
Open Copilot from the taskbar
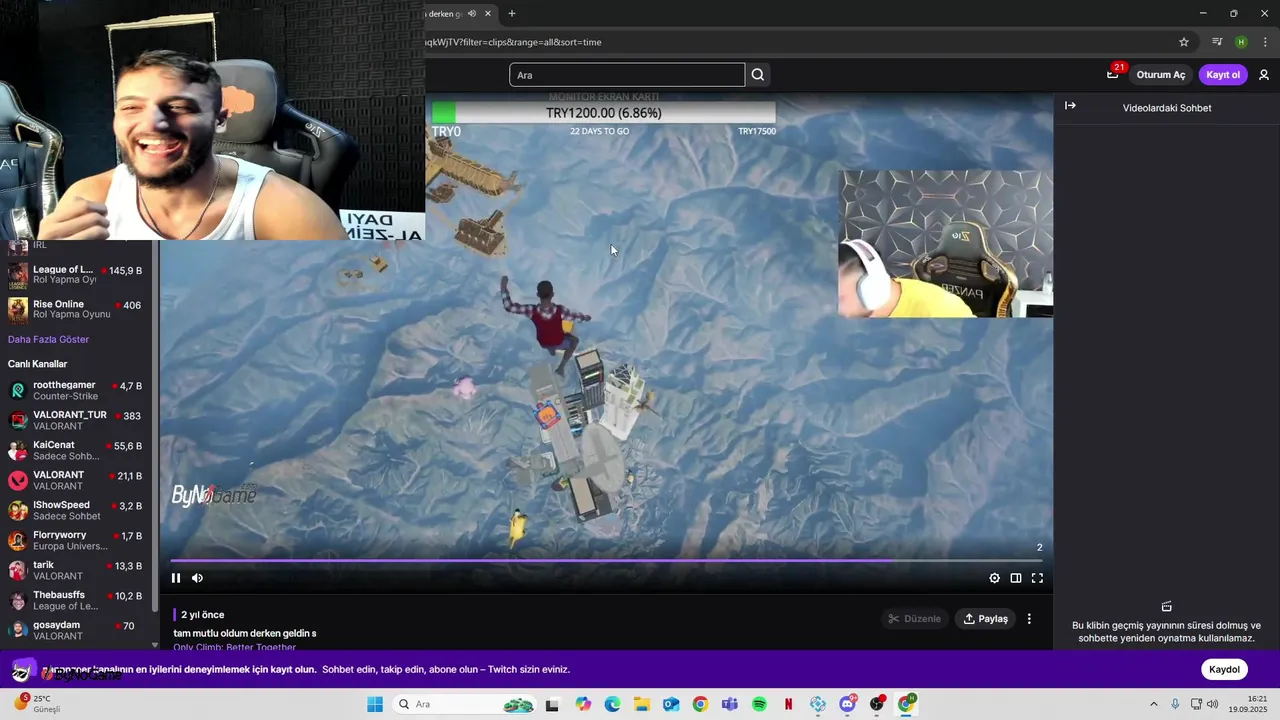(584, 704)
